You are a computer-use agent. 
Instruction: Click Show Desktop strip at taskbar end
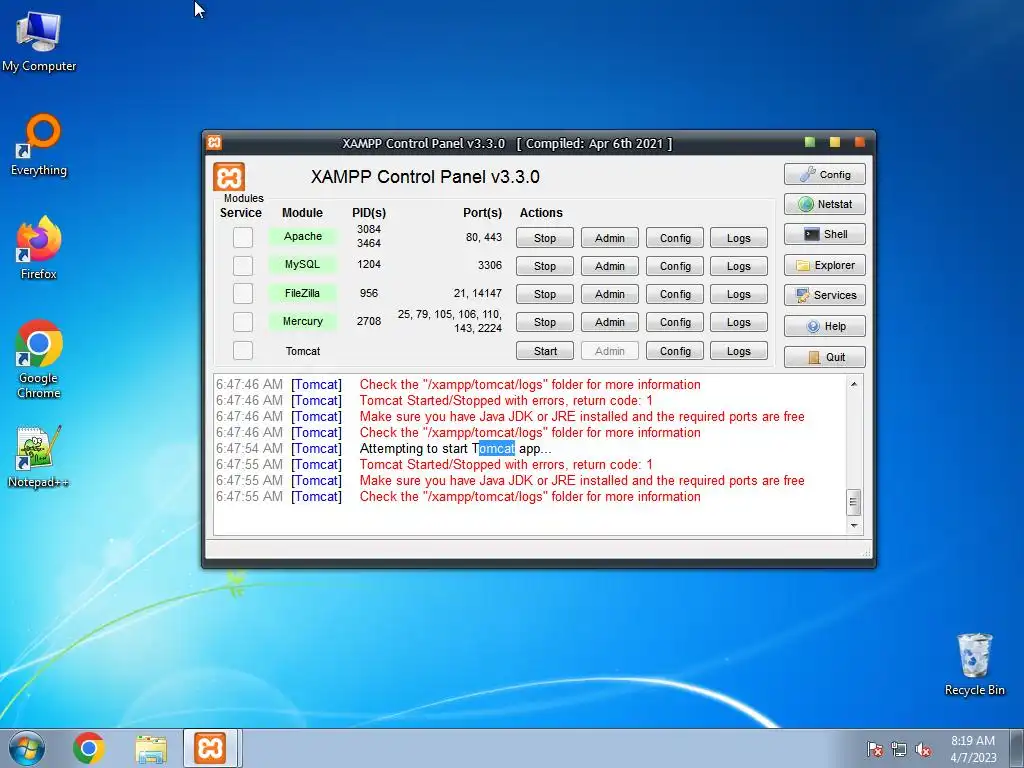coord(1018,748)
